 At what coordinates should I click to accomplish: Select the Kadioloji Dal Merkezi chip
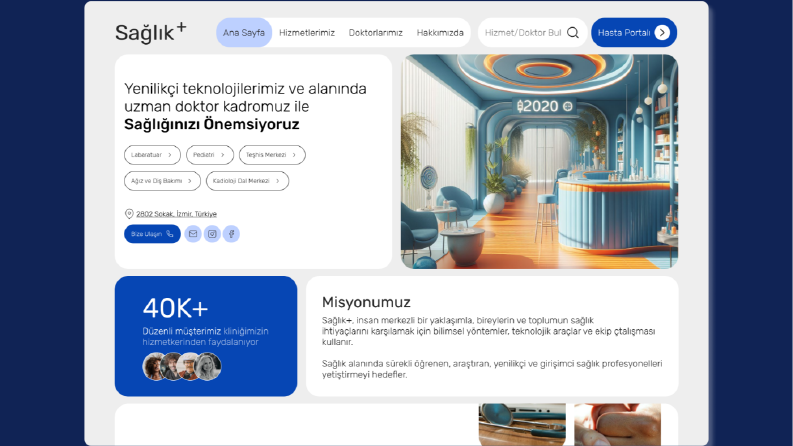coord(247,181)
